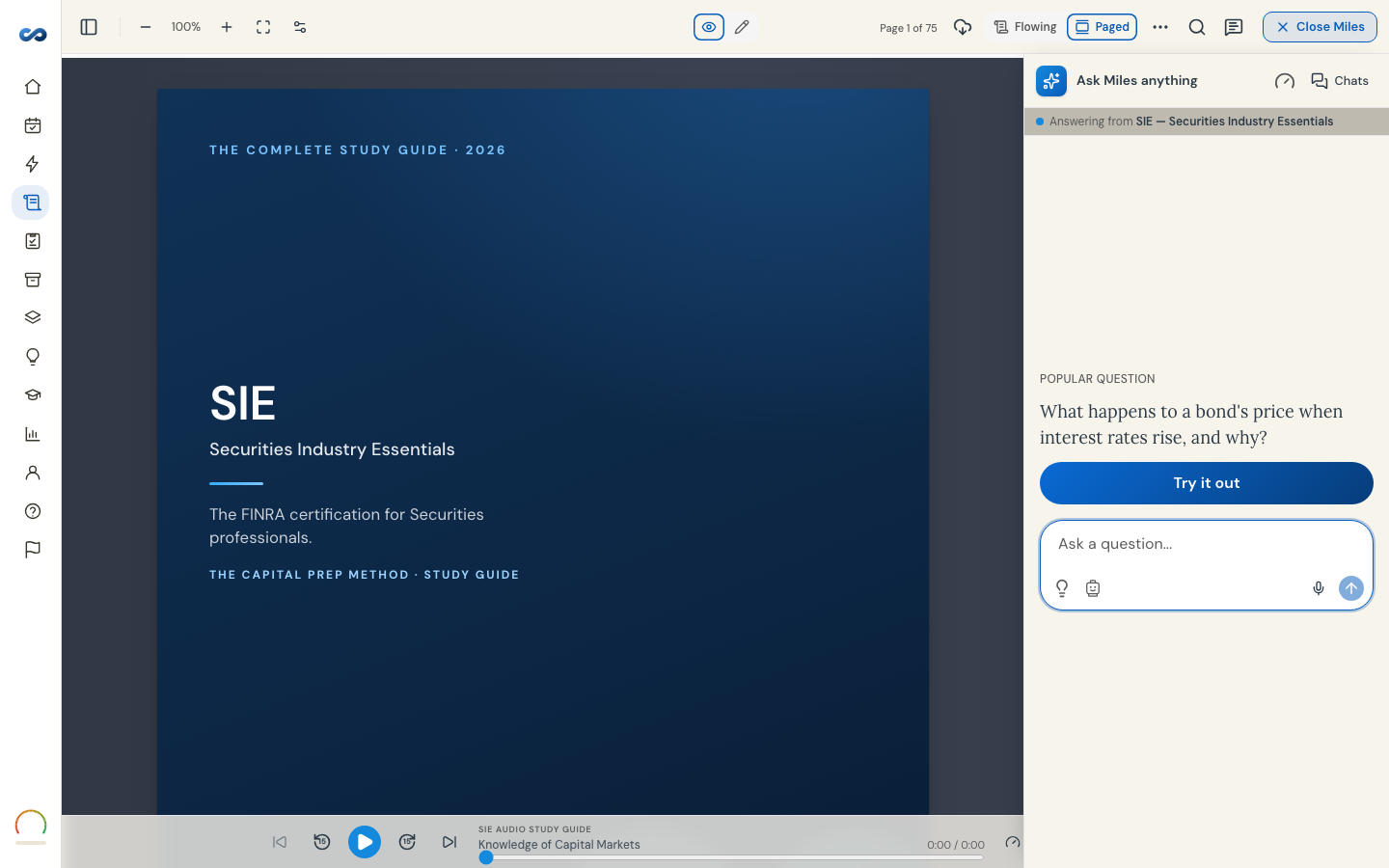Click the infinity logo icon
1389x868 pixels.
point(33,35)
